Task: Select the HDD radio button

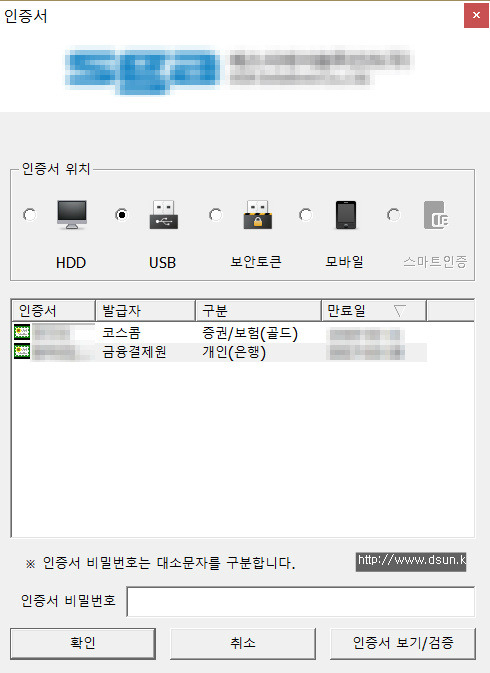Action: pyautogui.click(x=30, y=214)
